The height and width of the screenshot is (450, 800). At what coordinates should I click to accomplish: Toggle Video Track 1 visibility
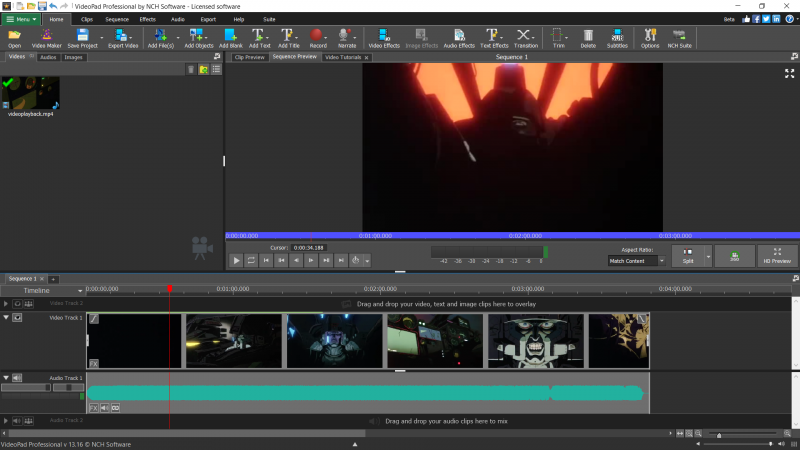(x=17, y=317)
